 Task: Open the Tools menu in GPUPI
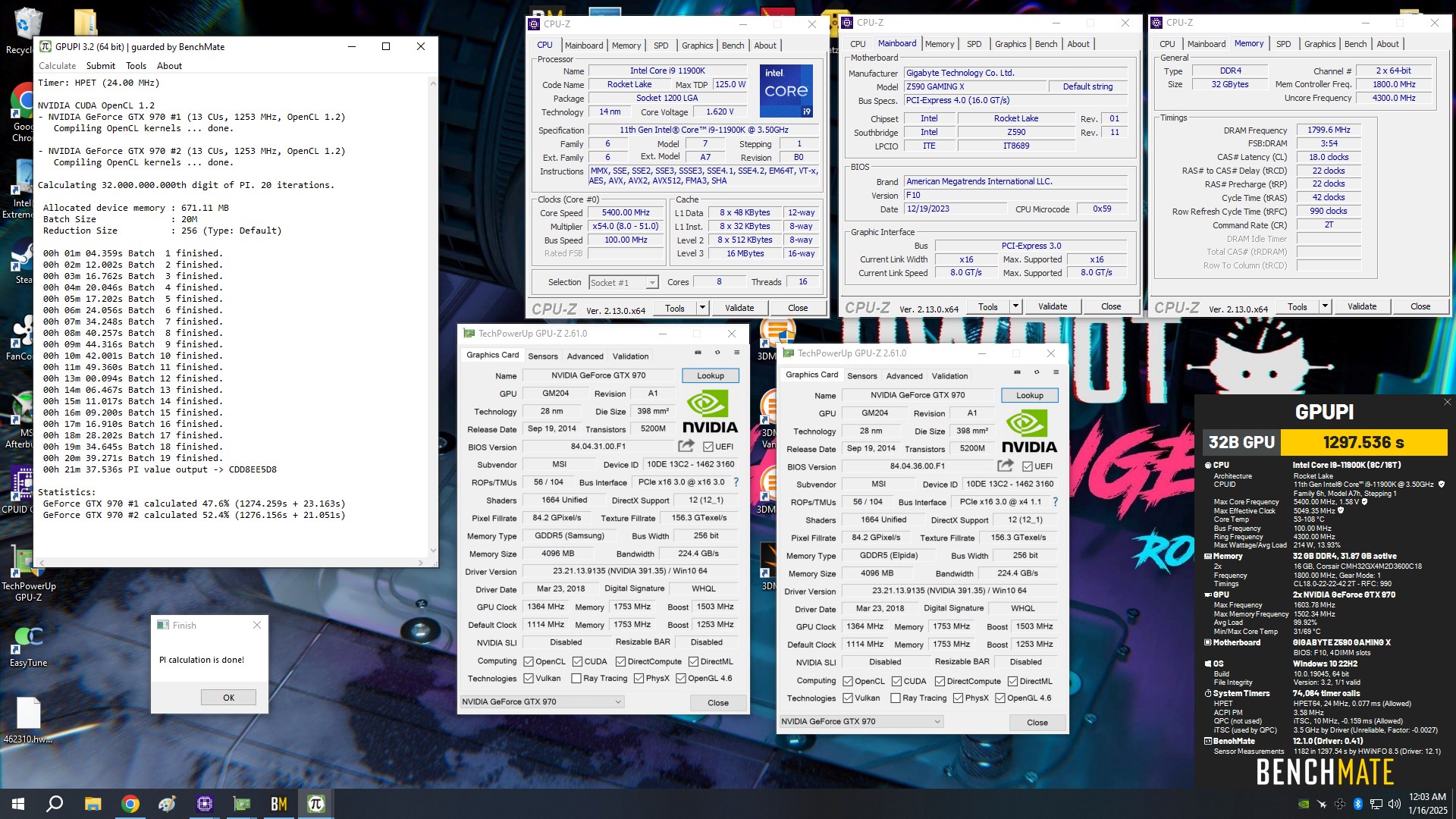(x=136, y=66)
